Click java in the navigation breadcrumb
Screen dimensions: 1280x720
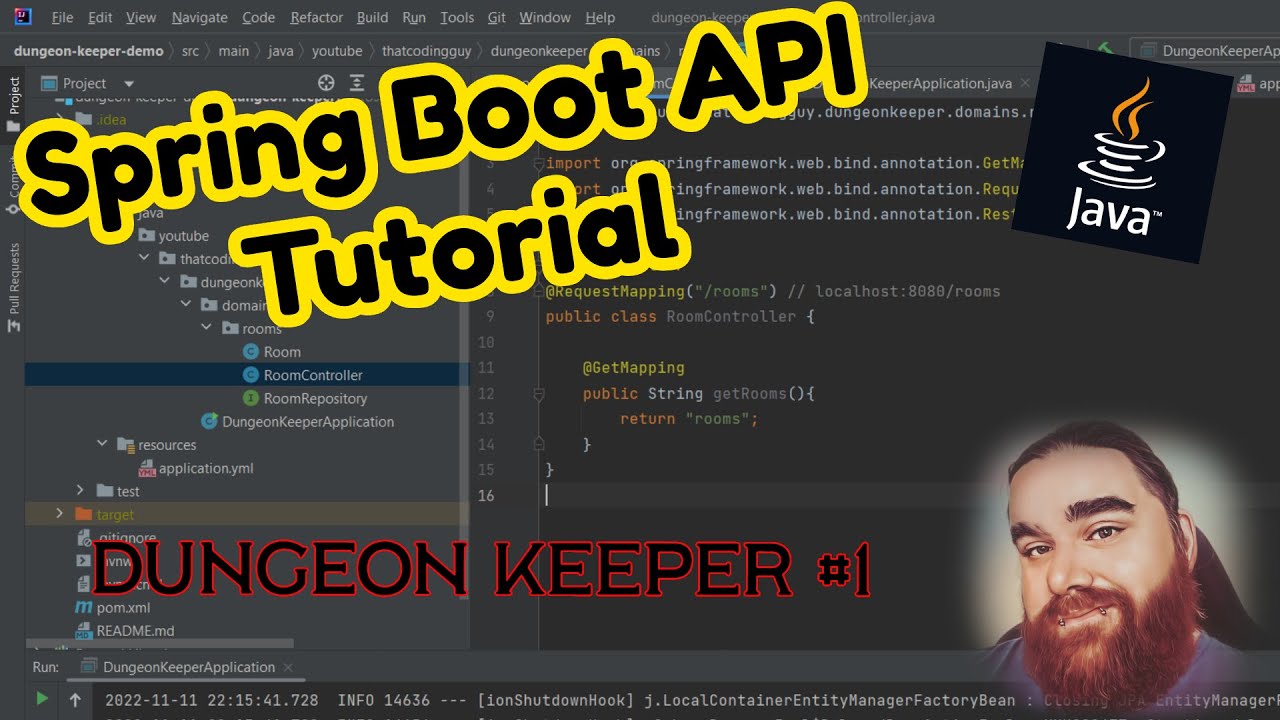279,51
